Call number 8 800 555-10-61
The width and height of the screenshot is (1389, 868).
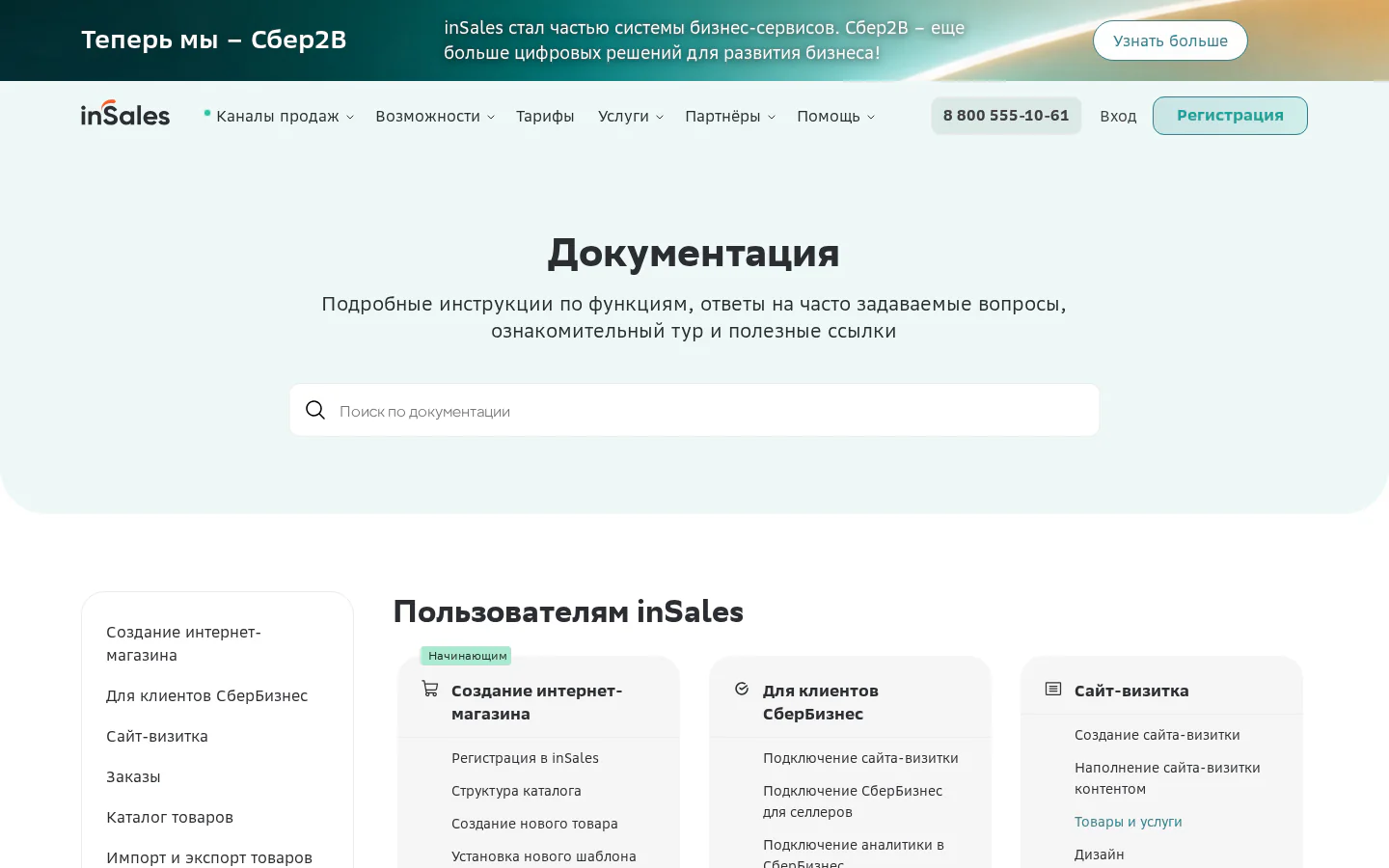1006,116
